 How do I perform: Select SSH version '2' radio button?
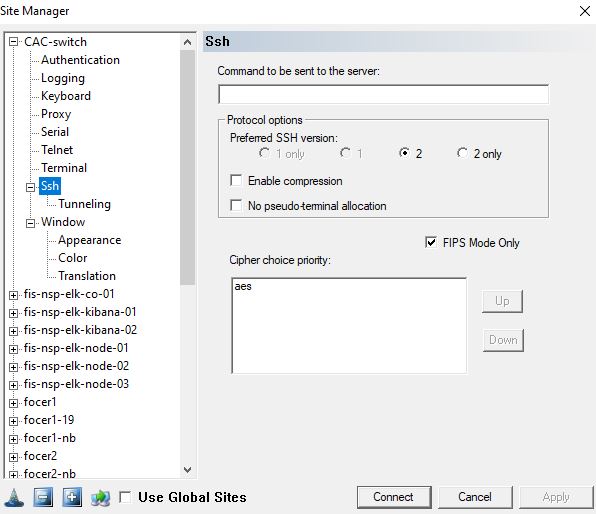[x=404, y=153]
